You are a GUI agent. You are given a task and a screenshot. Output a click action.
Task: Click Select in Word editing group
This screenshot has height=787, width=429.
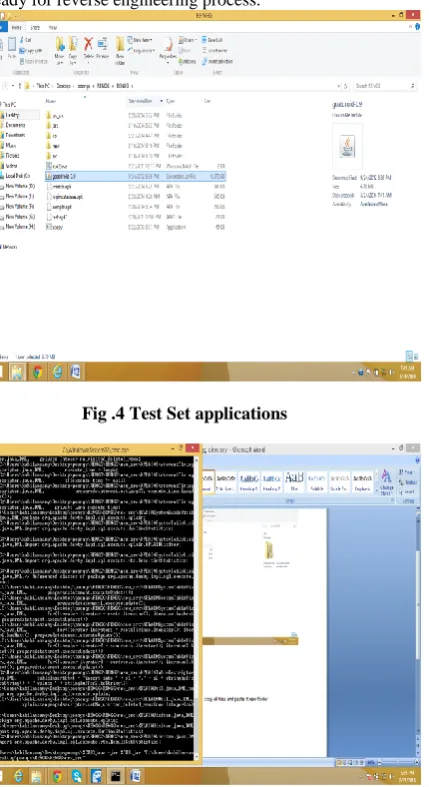(406, 492)
